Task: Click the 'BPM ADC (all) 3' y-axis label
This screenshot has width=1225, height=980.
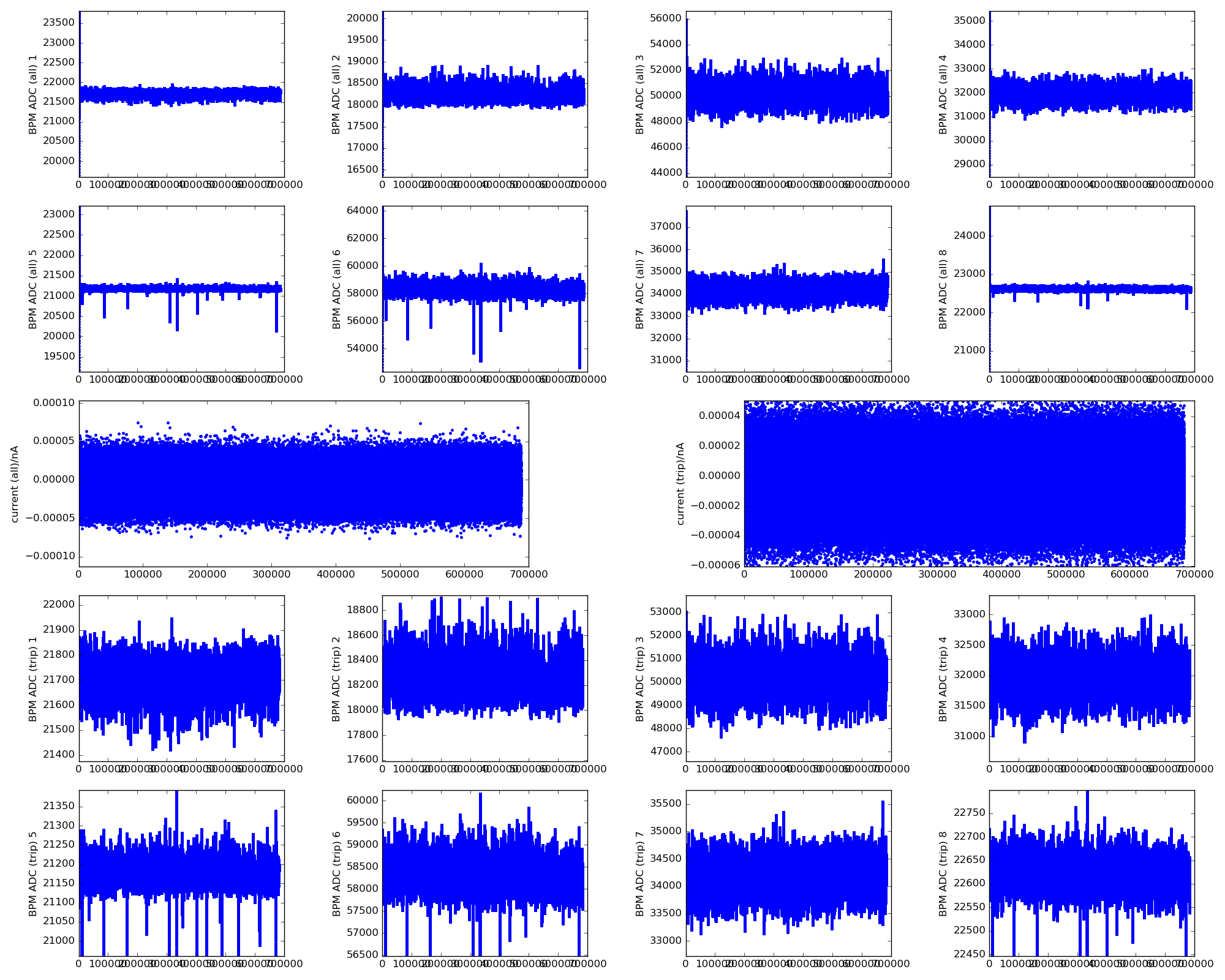Action: point(640,94)
